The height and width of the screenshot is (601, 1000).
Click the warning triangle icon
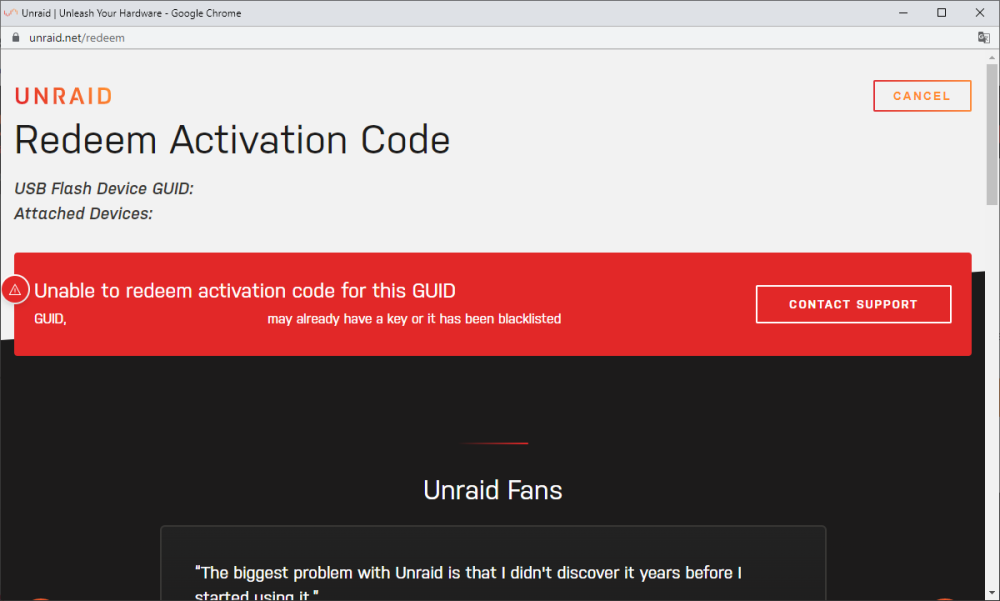click(15, 290)
